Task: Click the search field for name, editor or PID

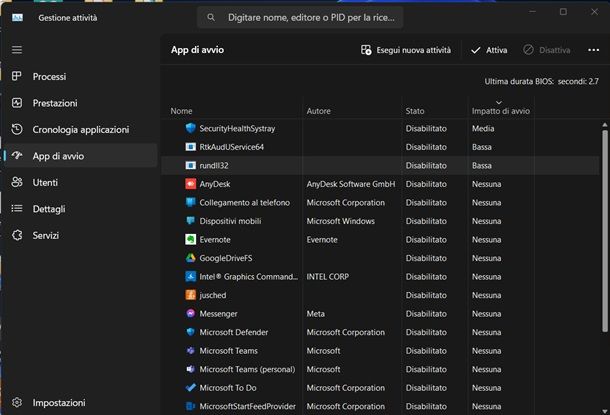Action: (x=300, y=18)
